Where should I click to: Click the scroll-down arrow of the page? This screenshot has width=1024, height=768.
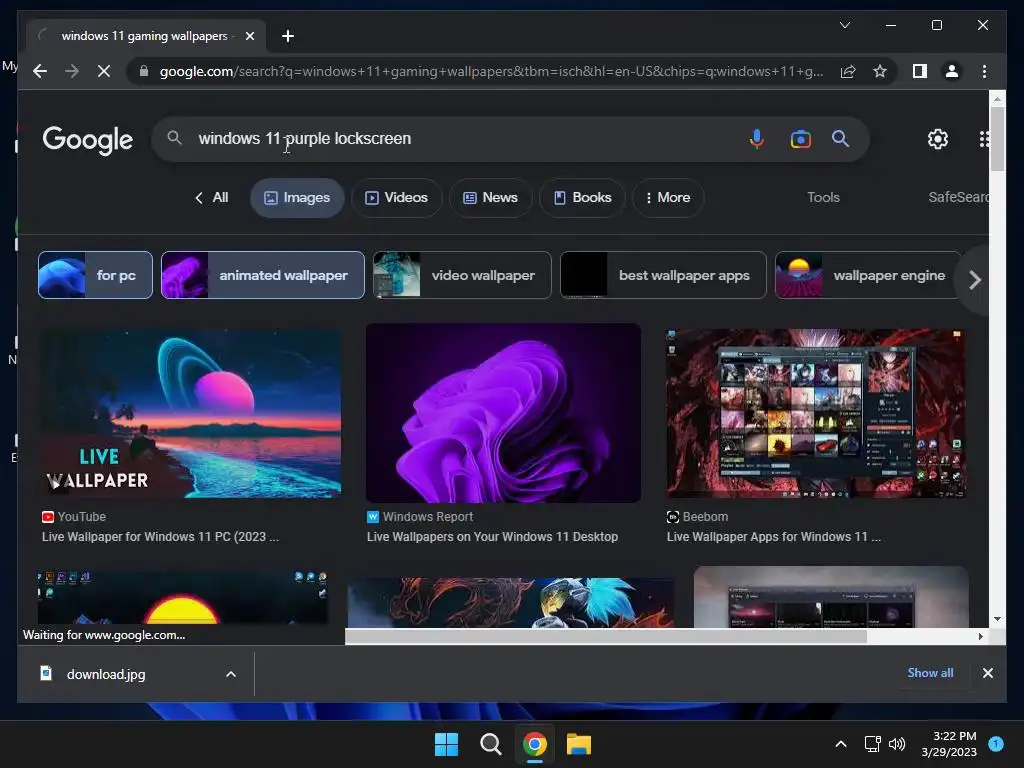997,619
